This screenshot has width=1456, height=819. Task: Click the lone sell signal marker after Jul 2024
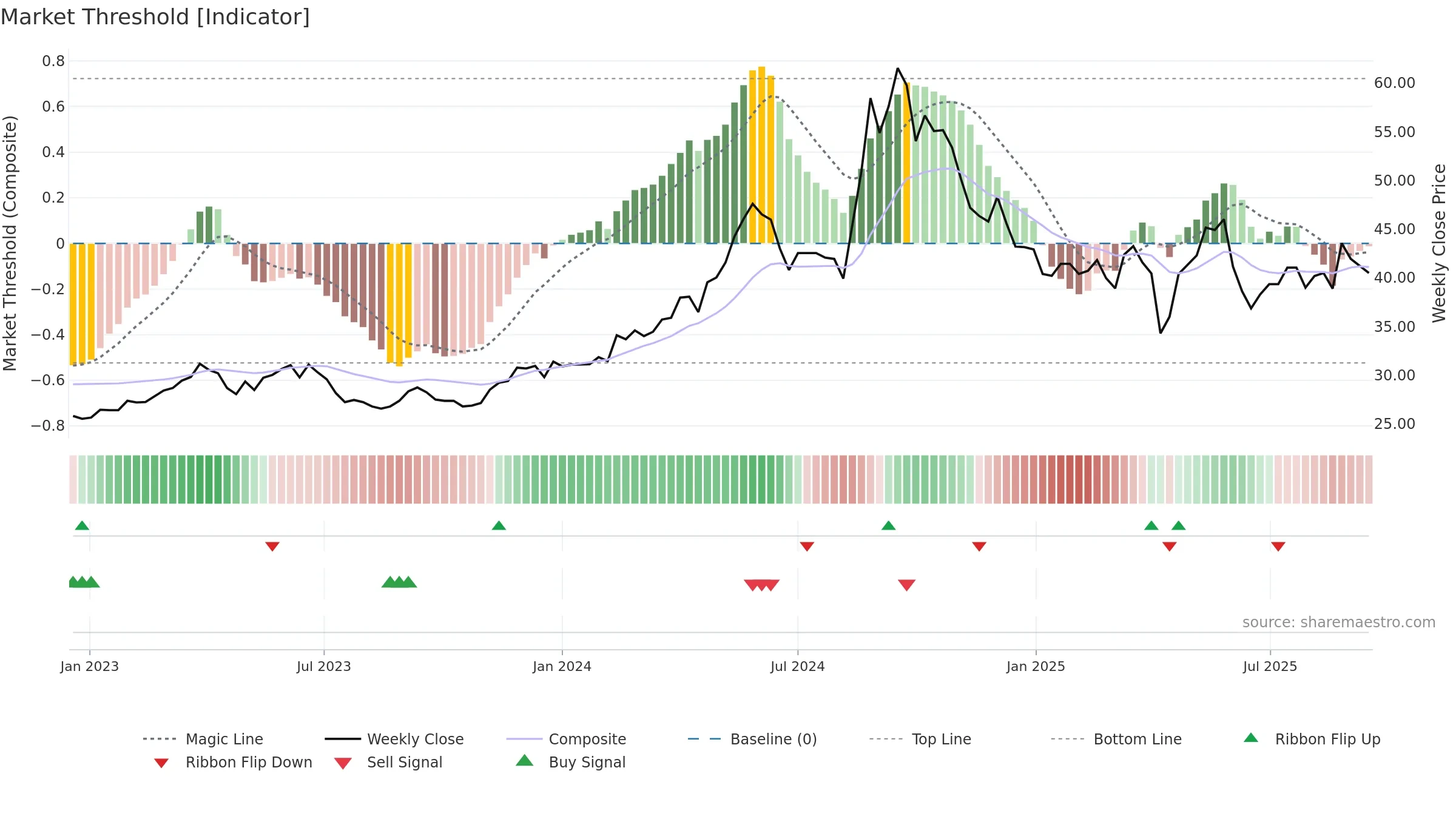coord(907,585)
